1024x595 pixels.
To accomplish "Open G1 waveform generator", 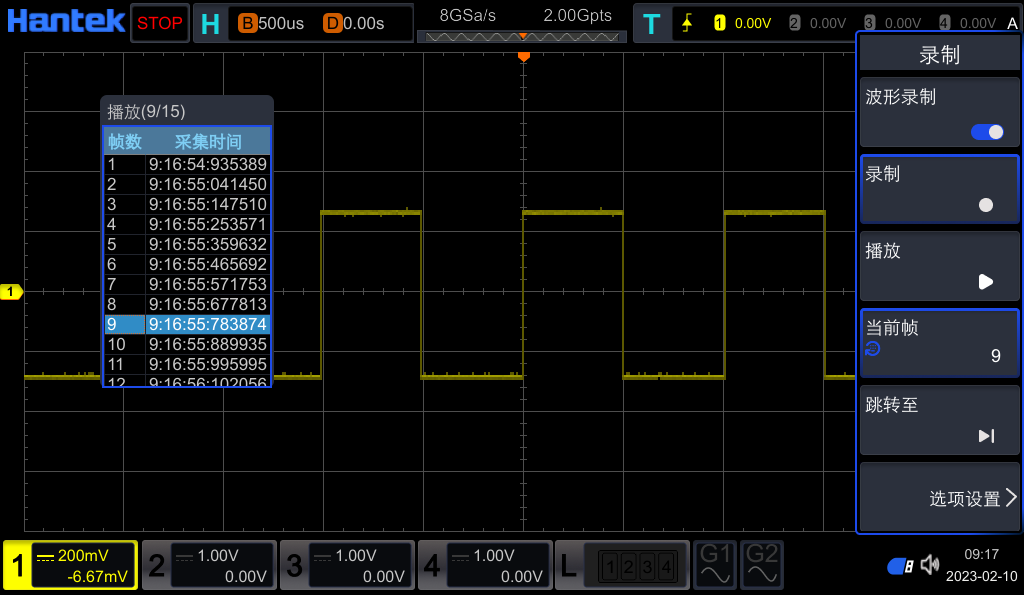I will [x=716, y=565].
